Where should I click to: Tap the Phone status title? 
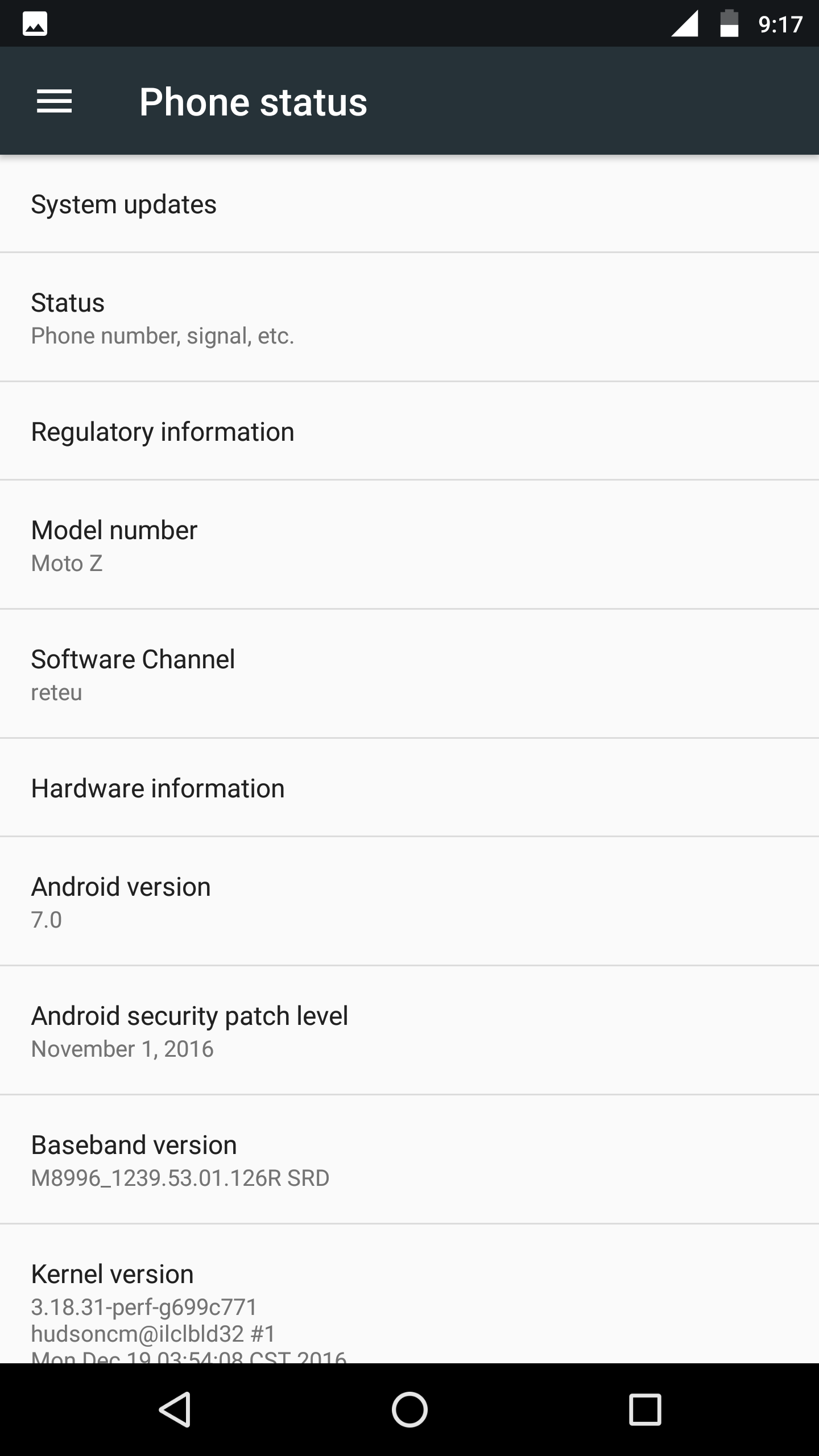[x=253, y=102]
